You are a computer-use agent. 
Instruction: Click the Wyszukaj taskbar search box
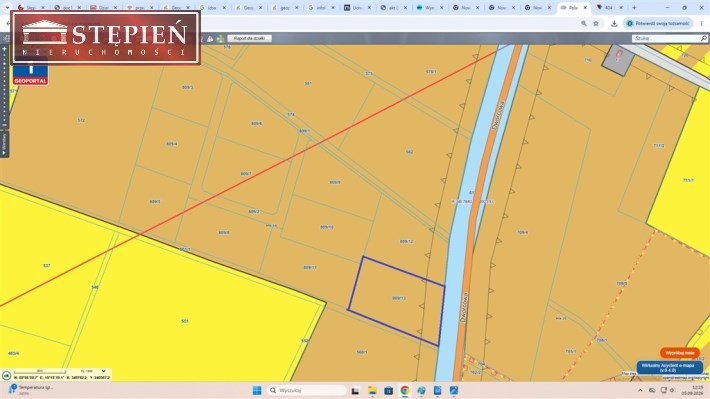click(307, 390)
